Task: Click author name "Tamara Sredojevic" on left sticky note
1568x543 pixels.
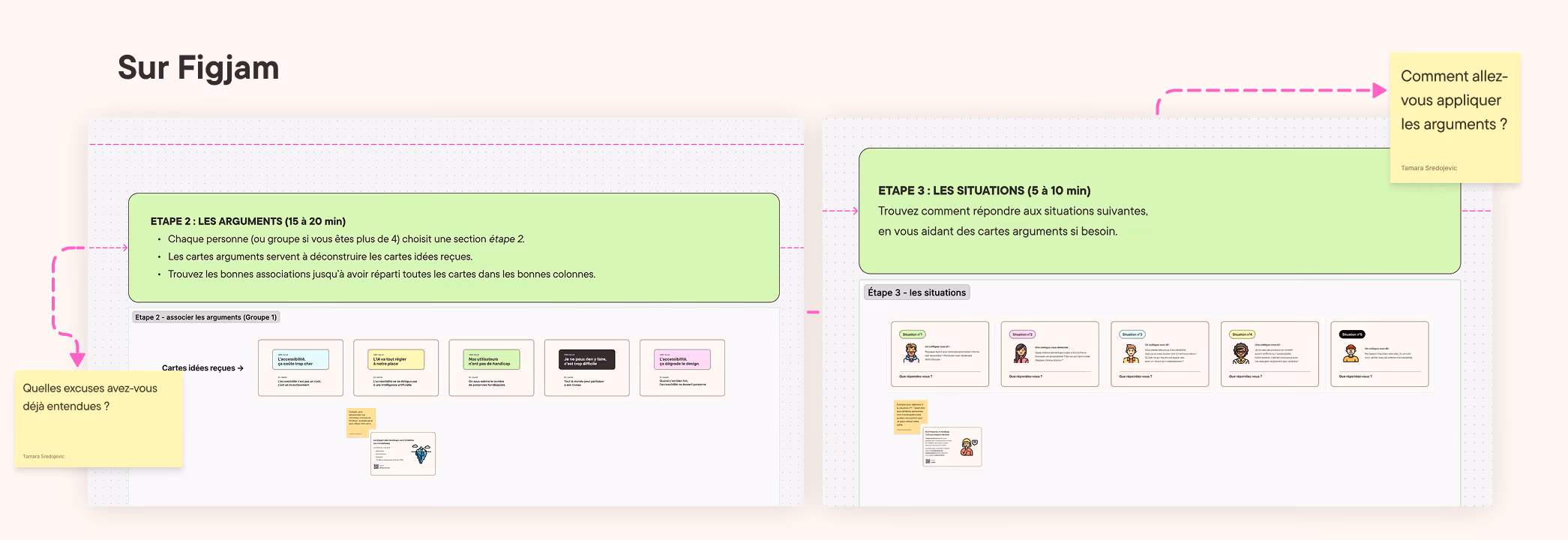Action: pyautogui.click(x=43, y=456)
